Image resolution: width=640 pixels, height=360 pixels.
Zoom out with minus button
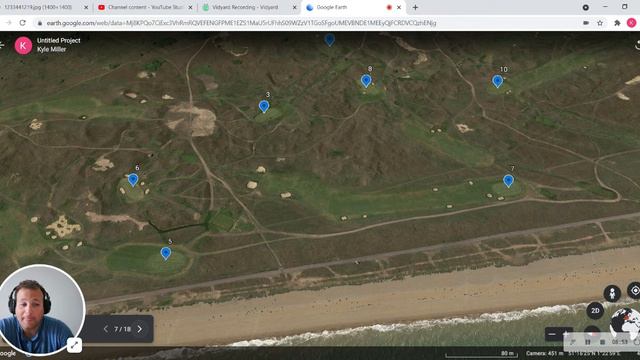coord(552,334)
